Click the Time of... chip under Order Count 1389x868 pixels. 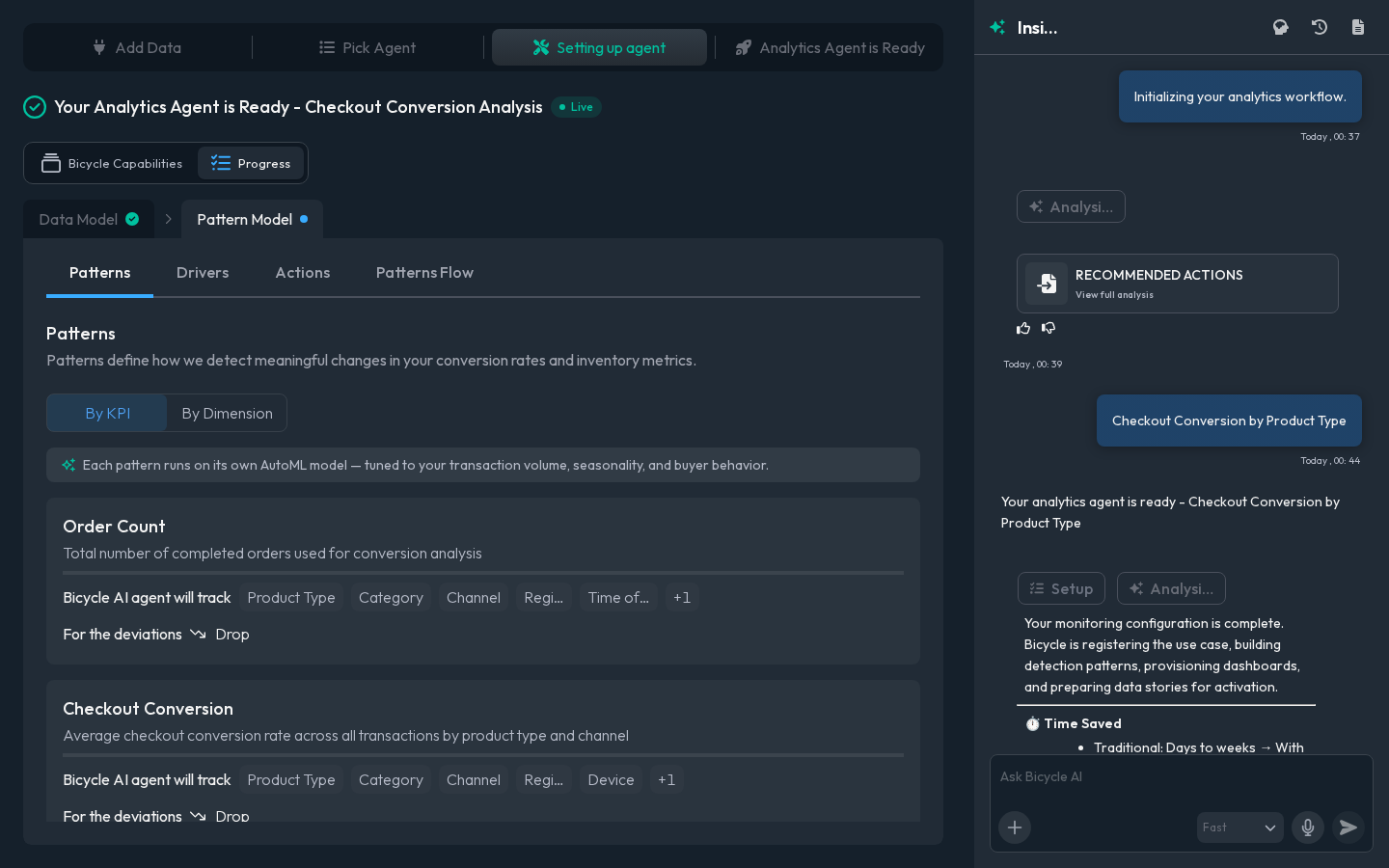coord(618,598)
